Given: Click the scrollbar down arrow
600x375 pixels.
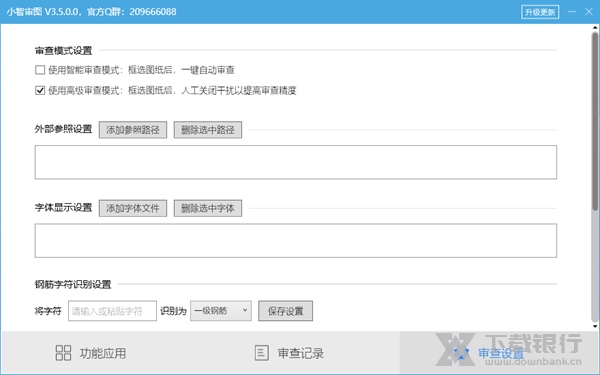Looking at the screenshot, I should tap(595, 326).
